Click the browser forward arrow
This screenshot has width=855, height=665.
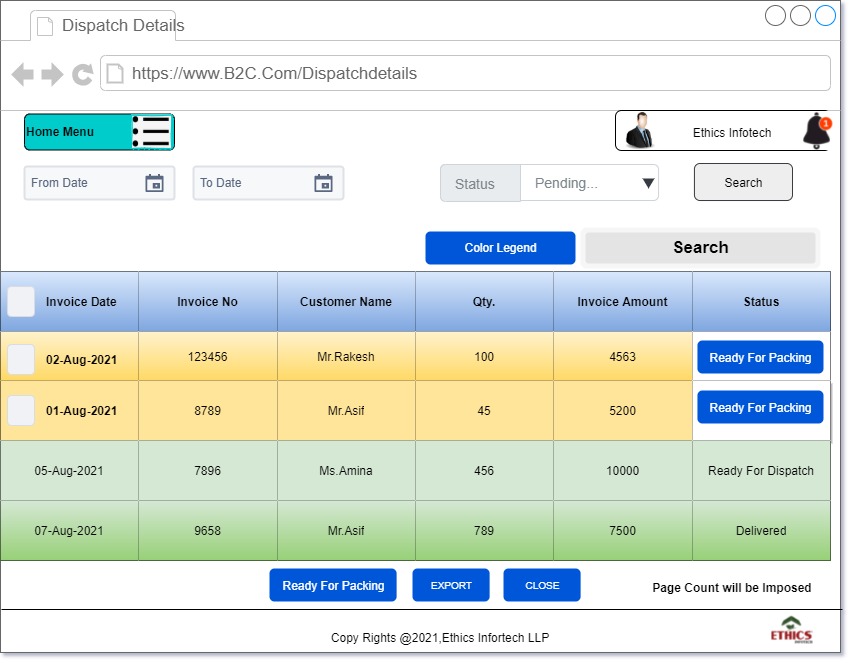[x=52, y=74]
